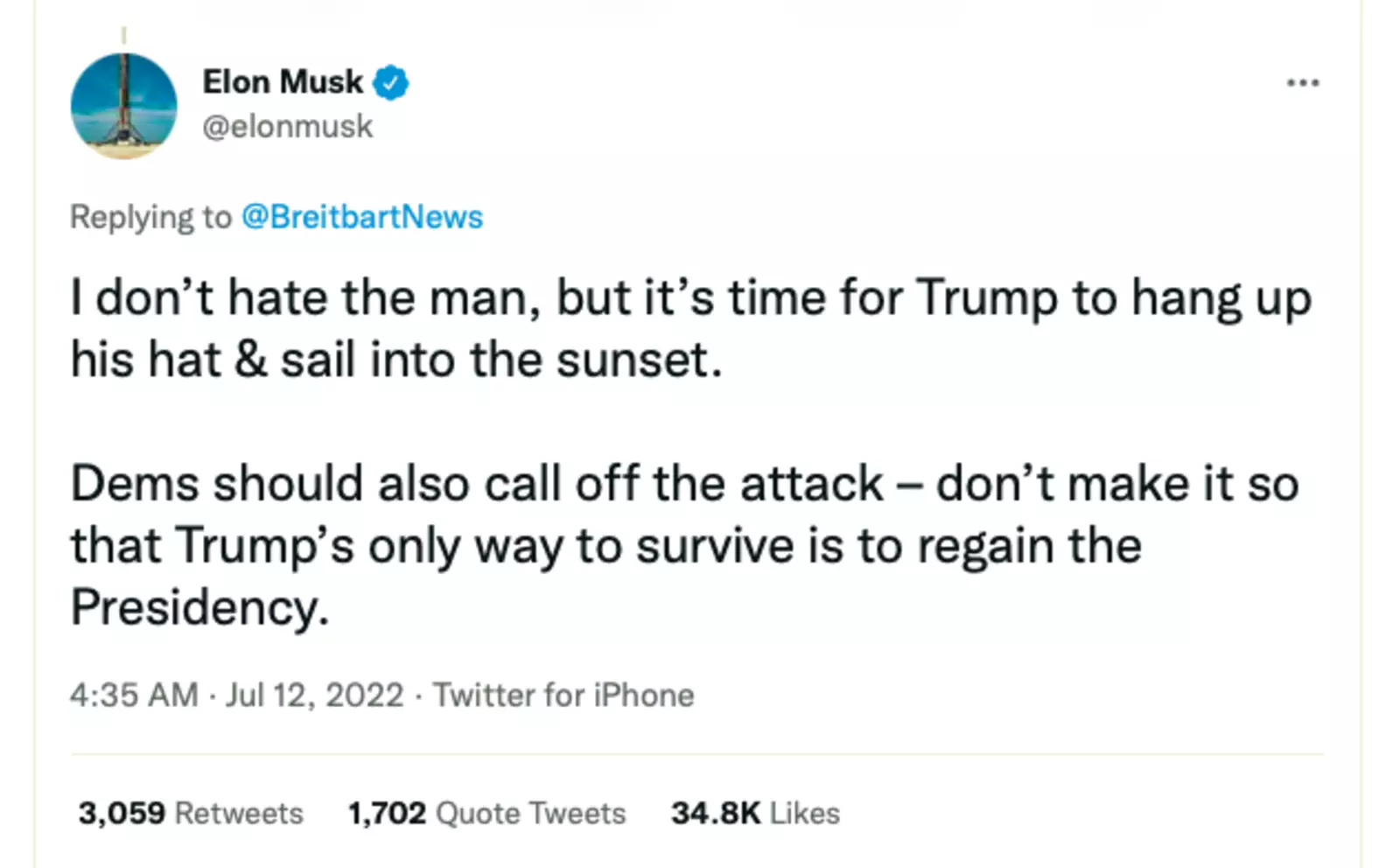
Task: Click the Elon Musk display name
Action: (282, 82)
